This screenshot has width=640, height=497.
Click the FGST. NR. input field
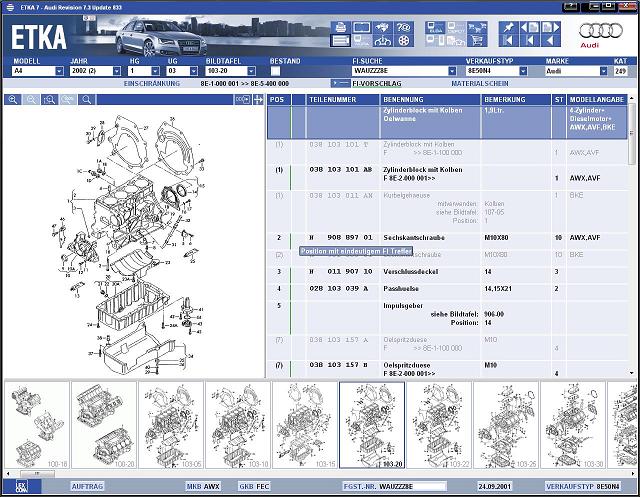[x=412, y=486]
